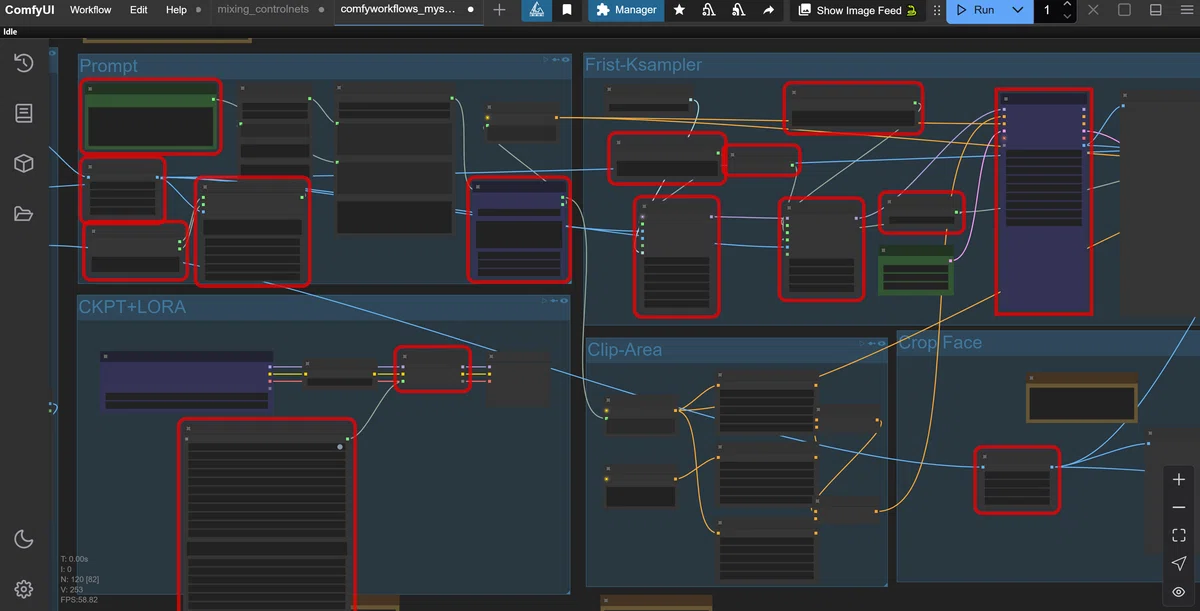Click the green text node in Prompt group

[x=150, y=116]
